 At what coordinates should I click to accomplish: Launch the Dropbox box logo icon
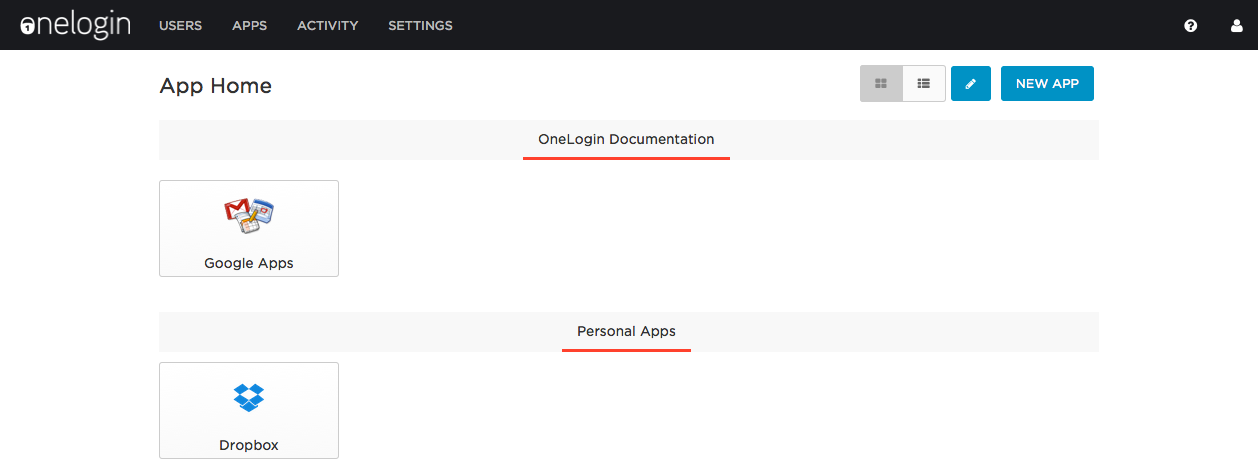(249, 397)
